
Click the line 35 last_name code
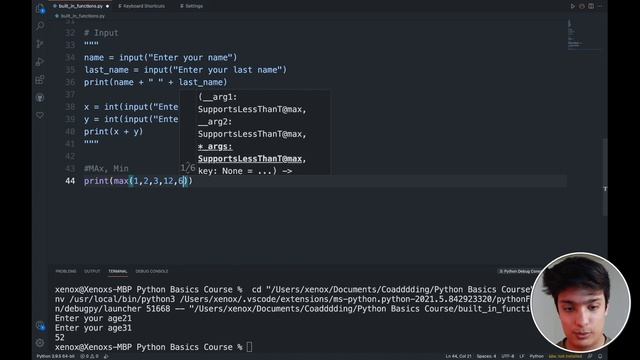click(185, 70)
